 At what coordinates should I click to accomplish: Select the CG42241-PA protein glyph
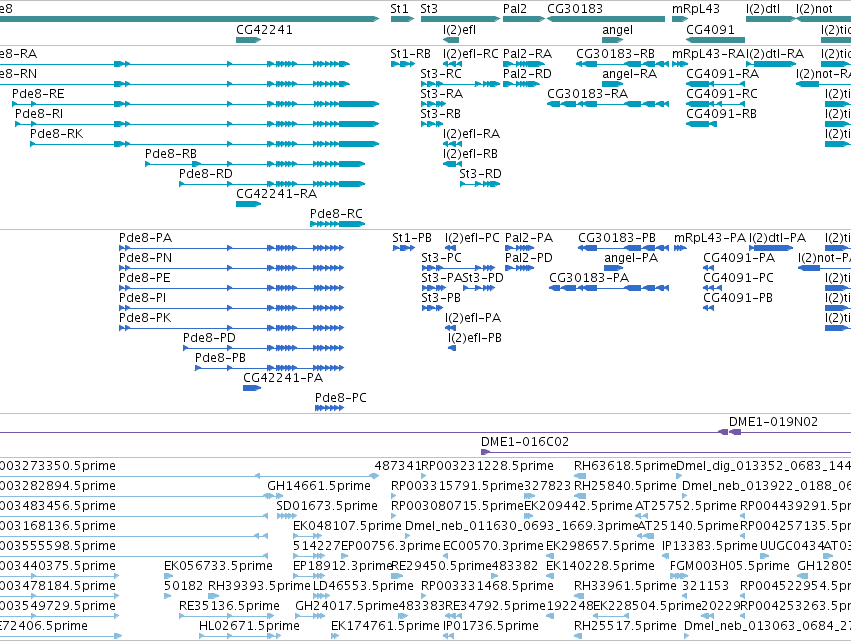pos(252,388)
